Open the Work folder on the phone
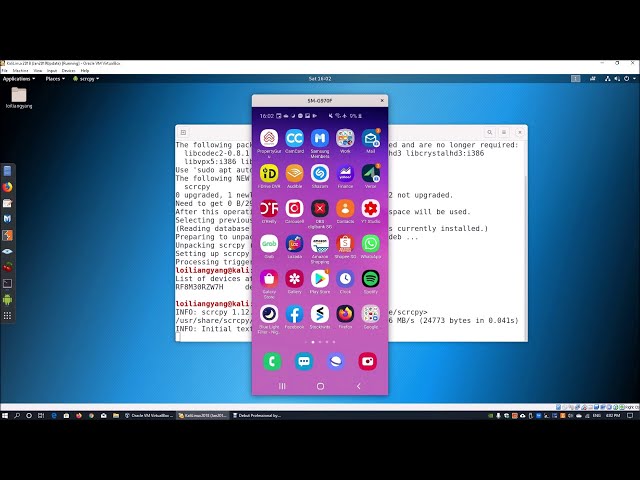The width and height of the screenshot is (640, 480). pyautogui.click(x=345, y=139)
